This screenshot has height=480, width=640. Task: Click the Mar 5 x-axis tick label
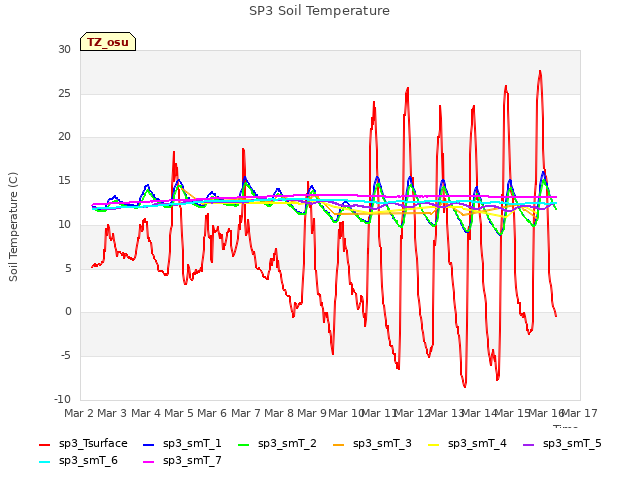[179, 413]
